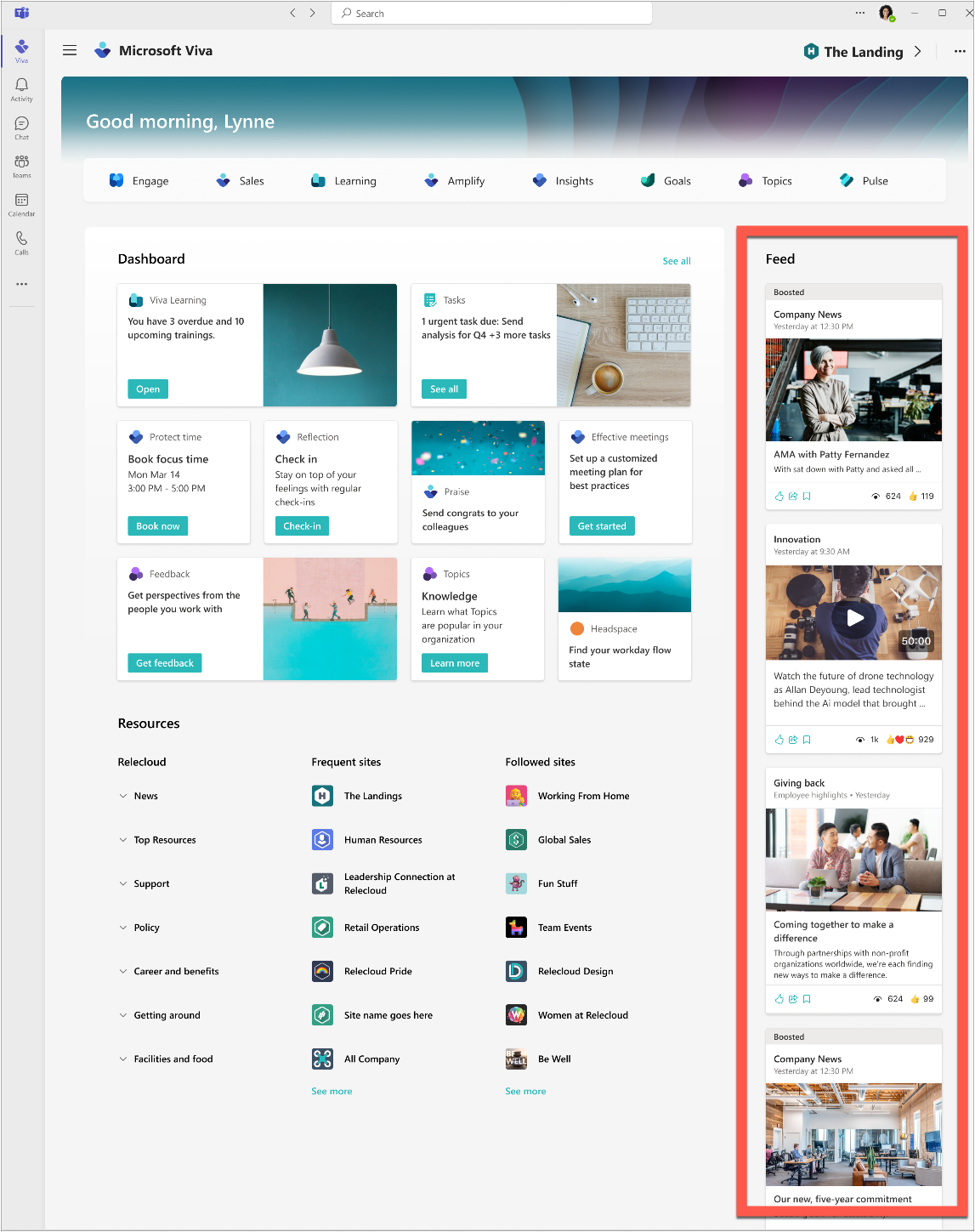
Task: Like the AMA with Patty Fernandez post
Action: click(x=779, y=496)
